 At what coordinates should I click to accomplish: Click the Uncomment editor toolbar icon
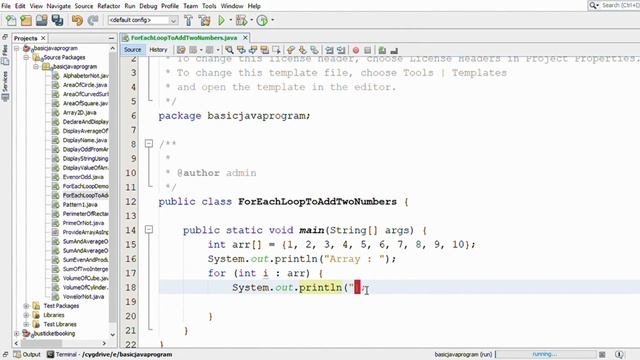(394, 50)
